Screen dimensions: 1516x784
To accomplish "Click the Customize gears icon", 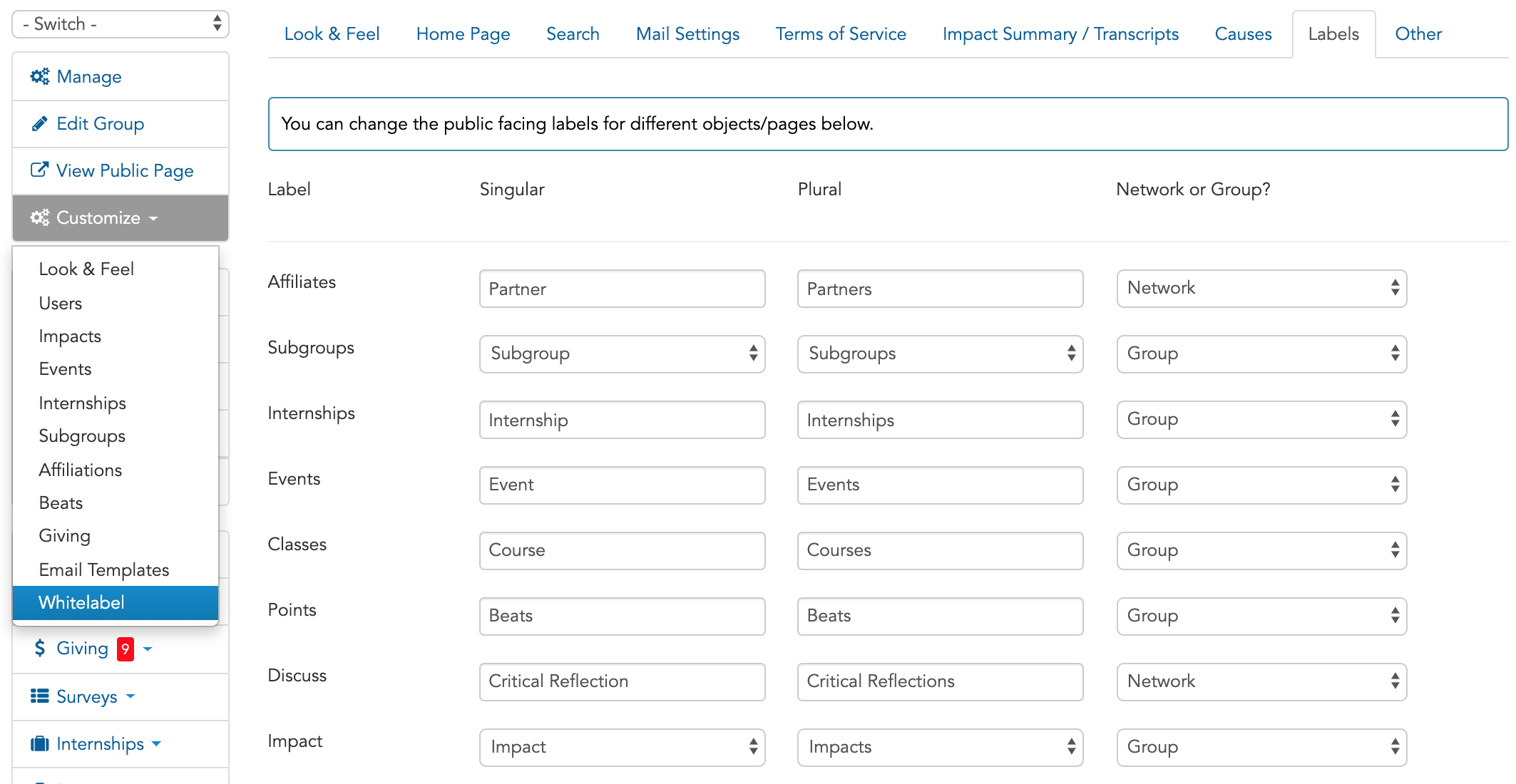I will pyautogui.click(x=40, y=217).
